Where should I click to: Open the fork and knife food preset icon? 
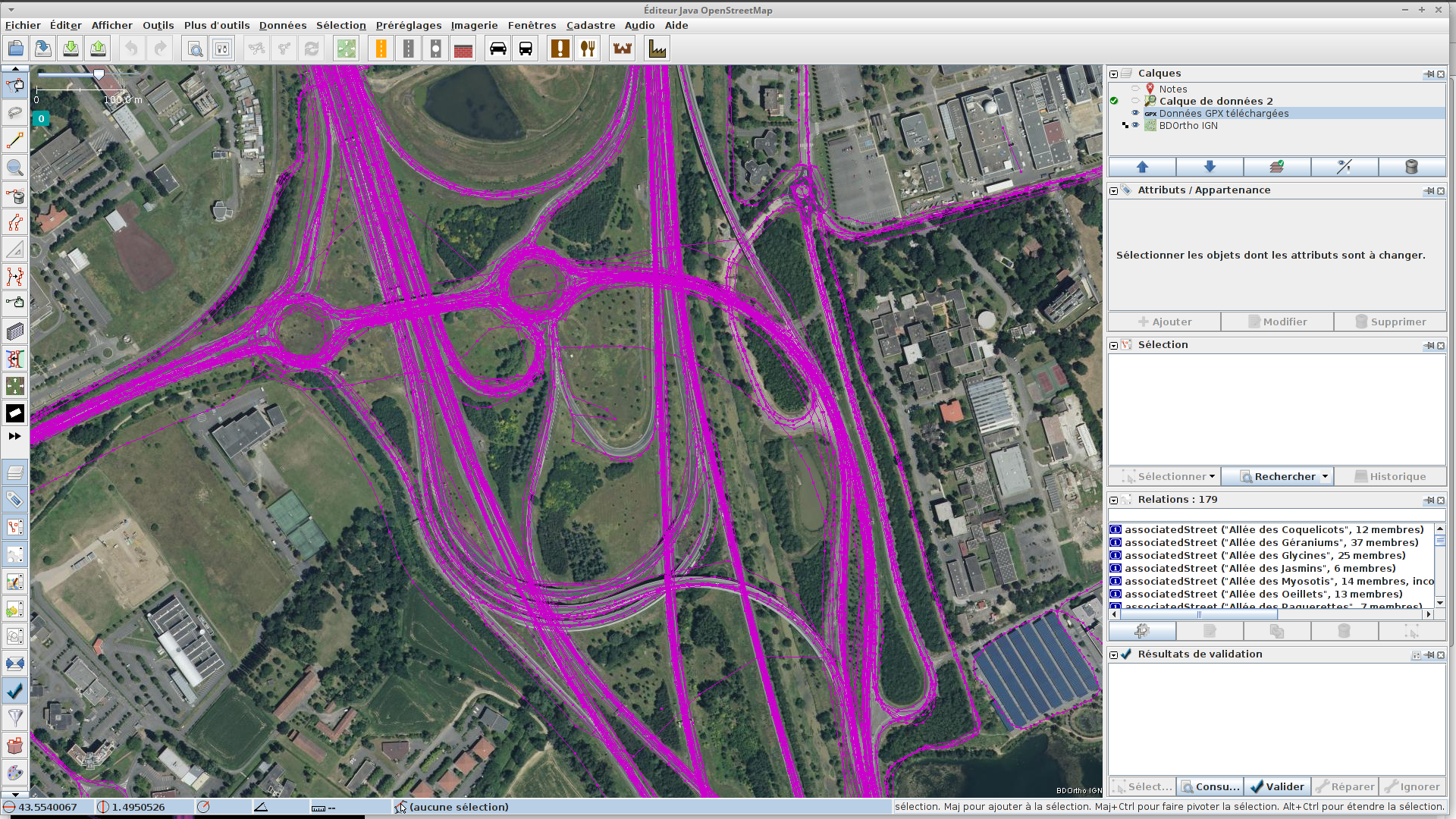pos(588,49)
